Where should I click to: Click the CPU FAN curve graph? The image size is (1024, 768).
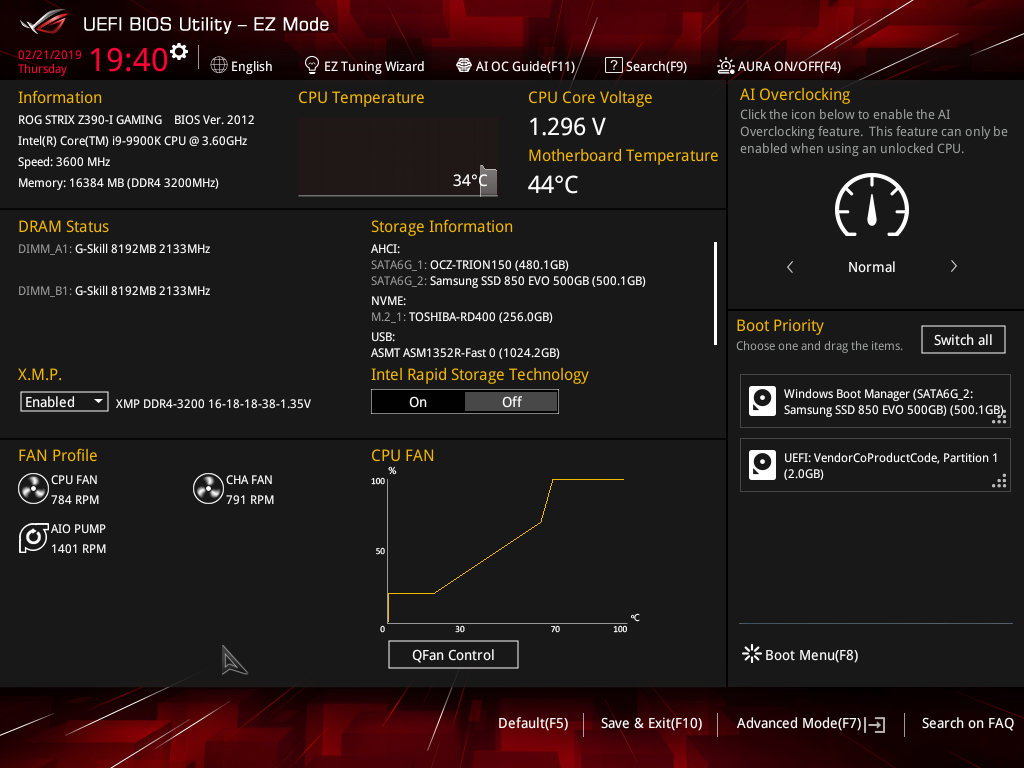tap(506, 551)
